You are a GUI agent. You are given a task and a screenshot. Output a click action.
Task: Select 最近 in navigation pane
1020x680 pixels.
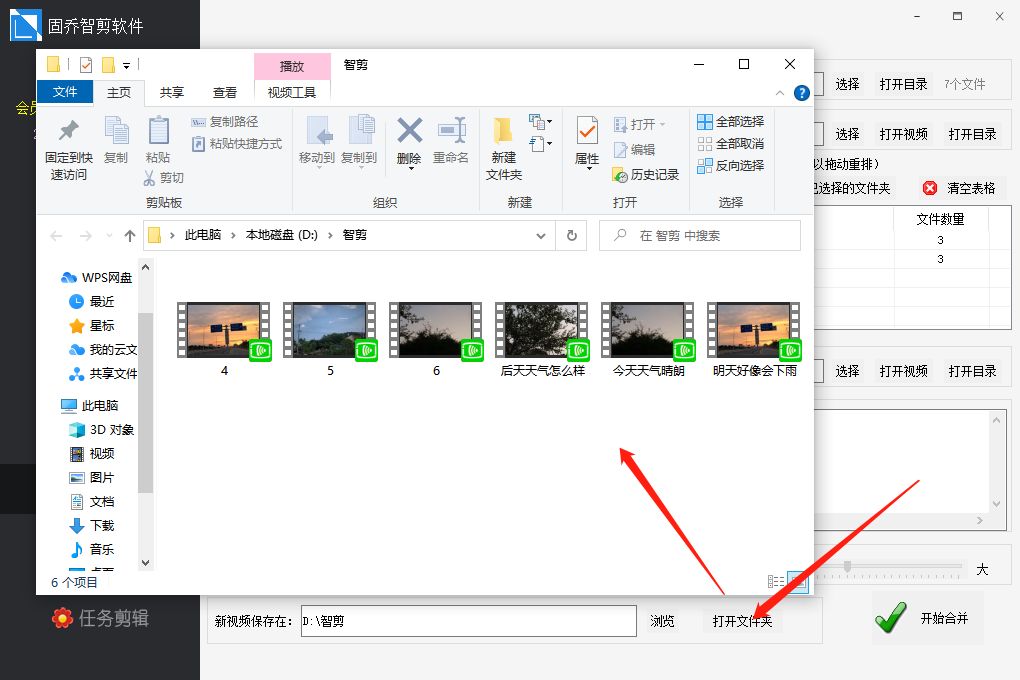point(92,301)
